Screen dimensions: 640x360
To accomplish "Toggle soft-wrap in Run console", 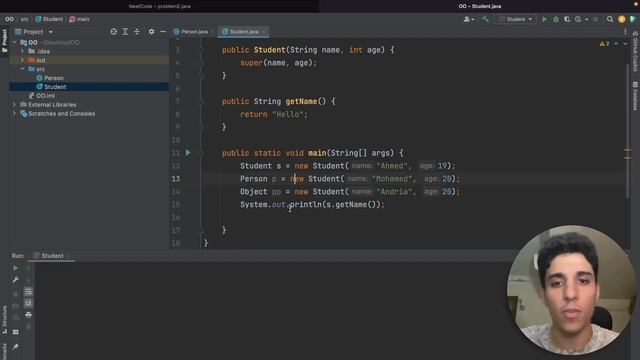I will (28, 291).
